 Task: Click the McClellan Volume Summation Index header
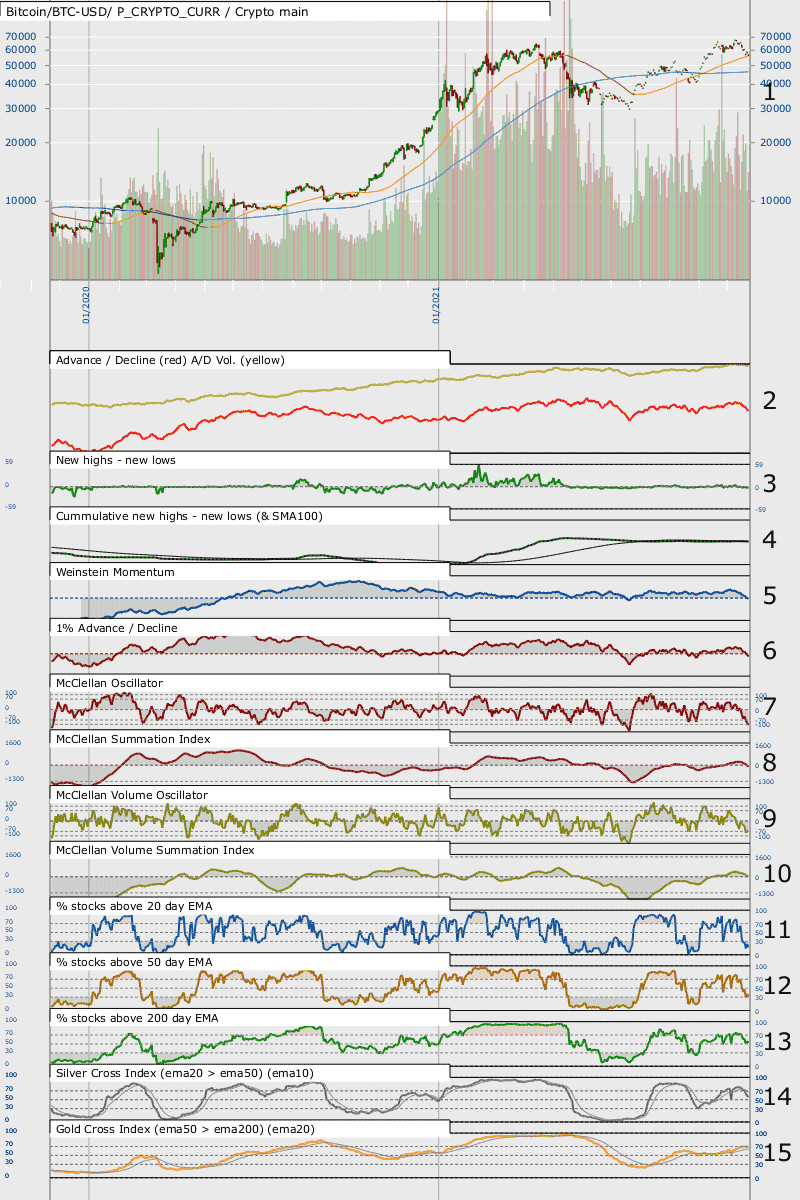tap(155, 850)
